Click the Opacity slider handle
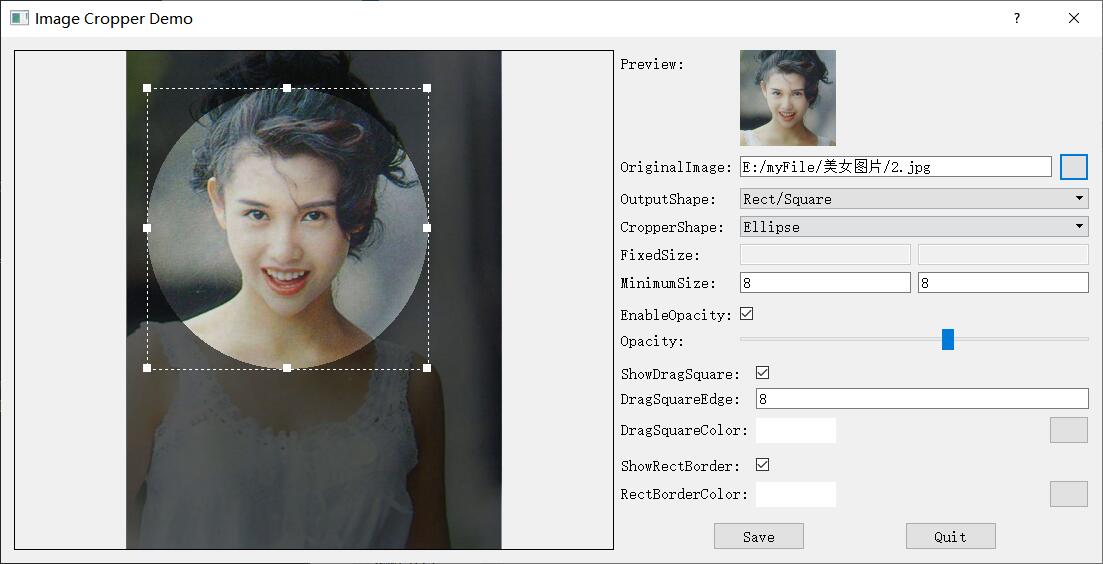Image resolution: width=1103 pixels, height=564 pixels. (948, 340)
